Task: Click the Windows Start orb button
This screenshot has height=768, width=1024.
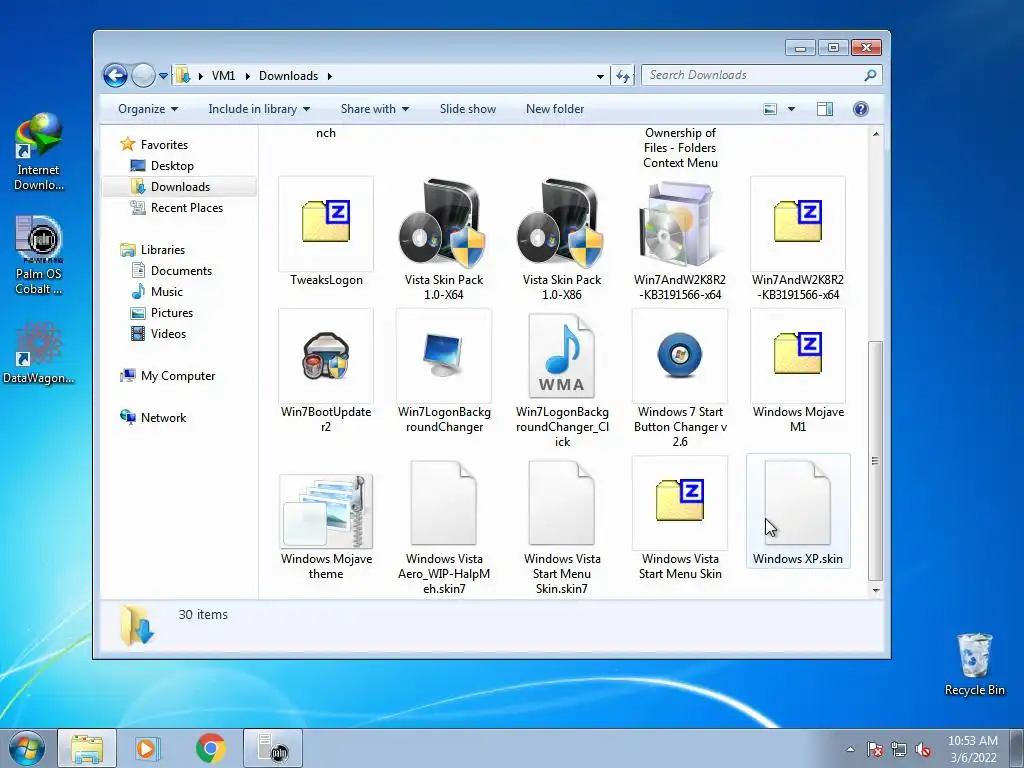Action: 26,748
